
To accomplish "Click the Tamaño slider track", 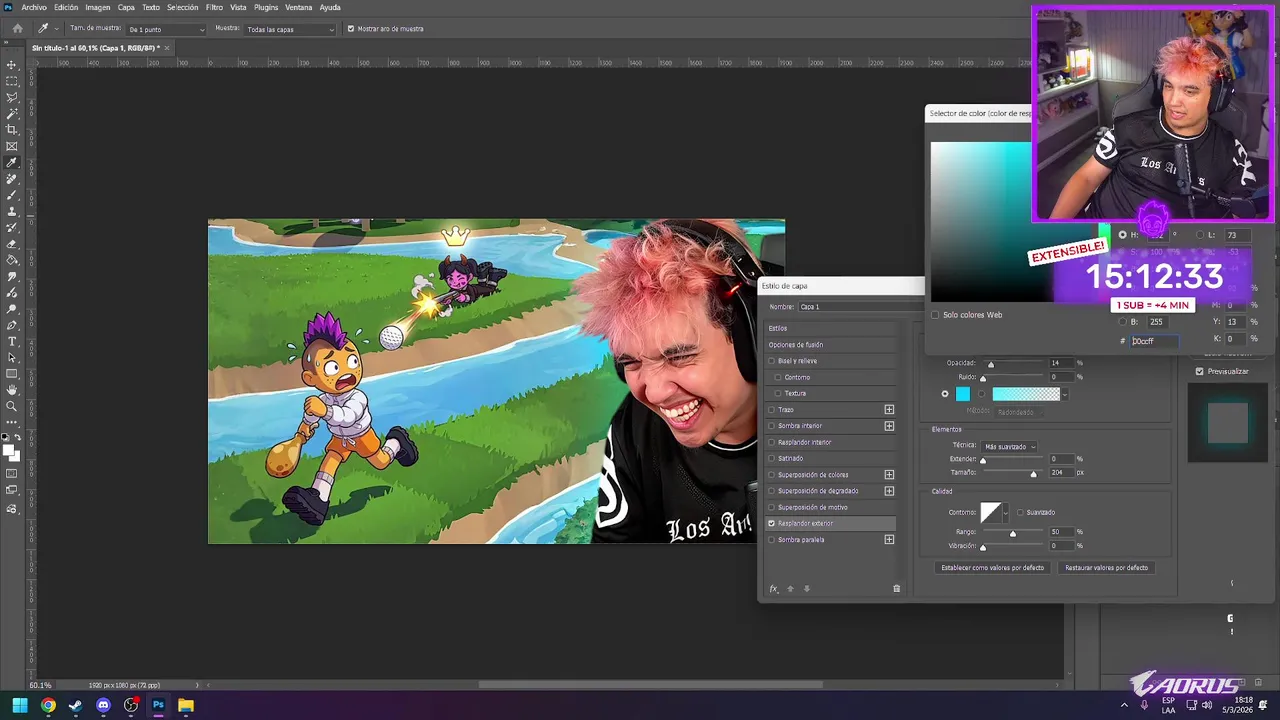I will 1011,472.
